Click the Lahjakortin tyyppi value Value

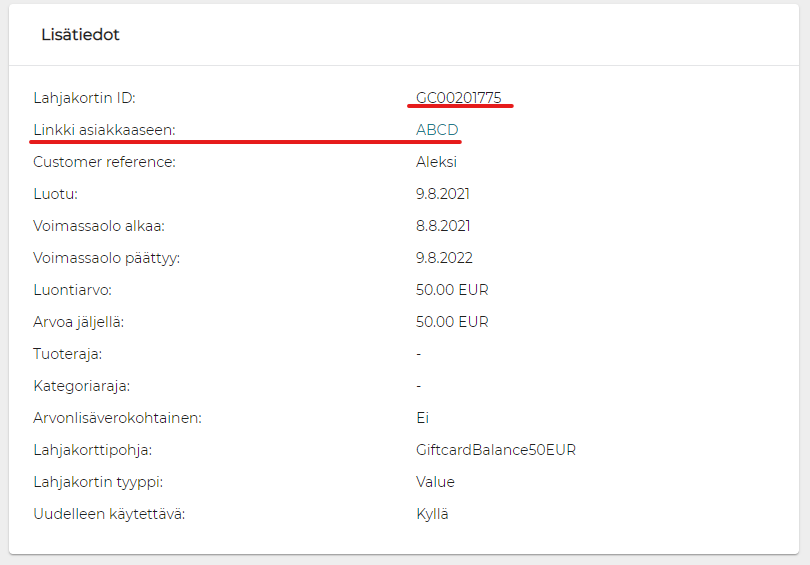pyautogui.click(x=435, y=482)
